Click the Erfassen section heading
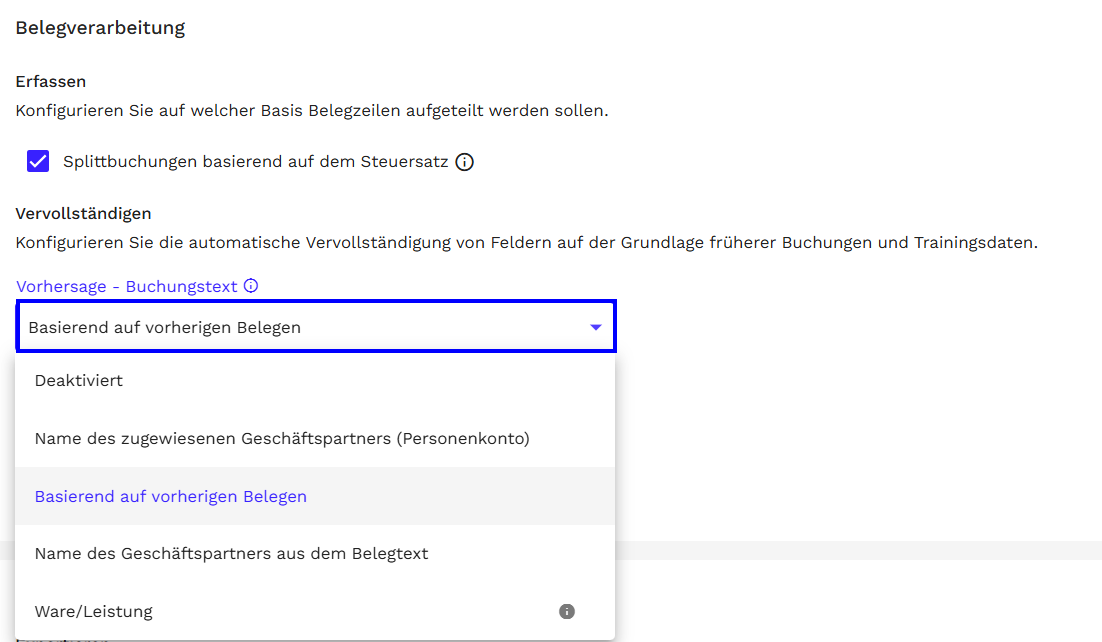 51,81
